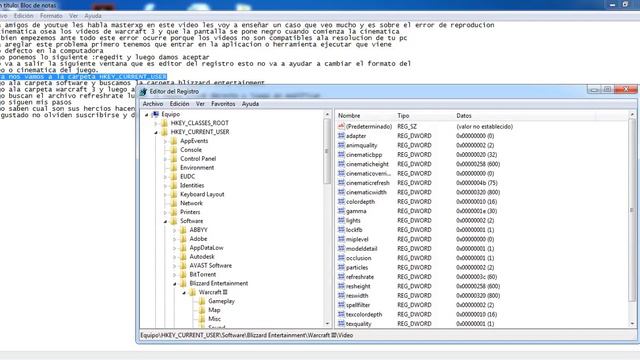Expand the BitTorrent node arrow
The image size is (640, 360).
click(175, 275)
